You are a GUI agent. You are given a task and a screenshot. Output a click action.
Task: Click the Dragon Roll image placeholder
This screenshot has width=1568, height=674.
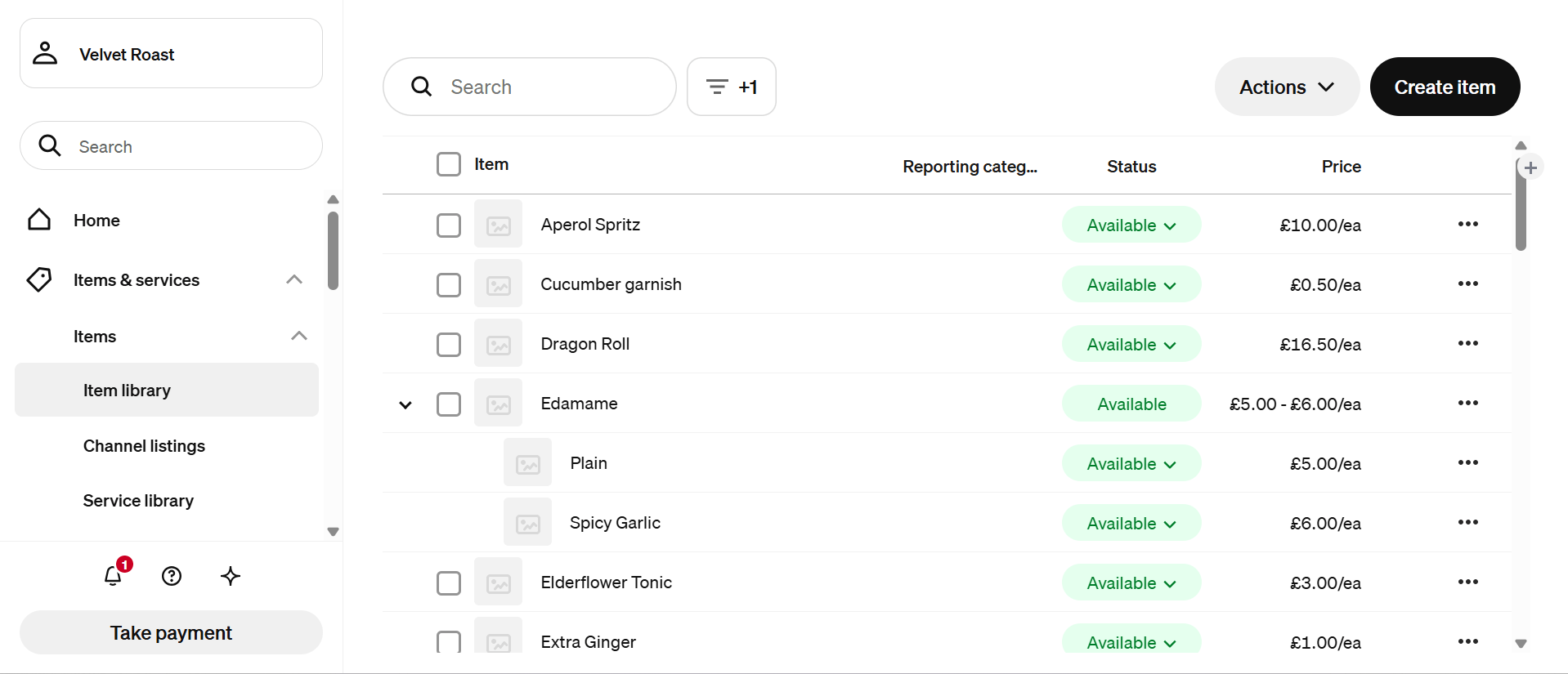[498, 343]
